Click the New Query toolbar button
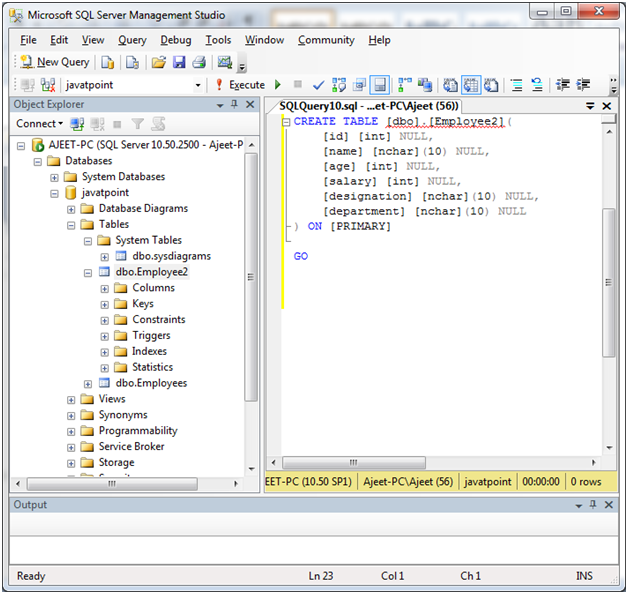The image size is (628, 594). point(54,62)
